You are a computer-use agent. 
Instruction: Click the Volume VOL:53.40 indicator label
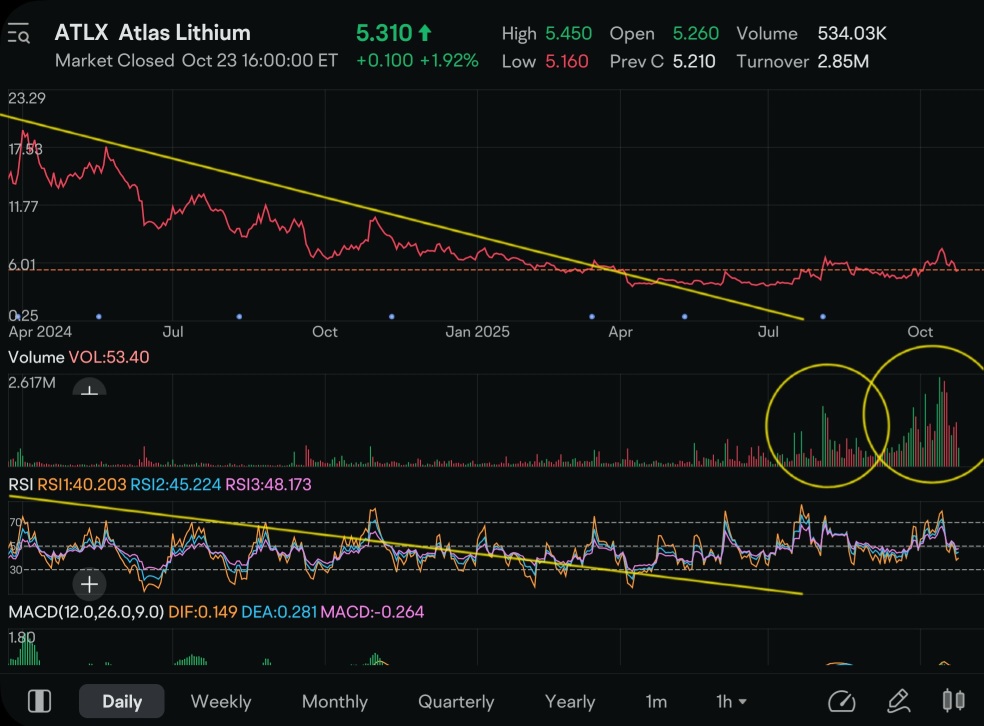click(x=79, y=357)
